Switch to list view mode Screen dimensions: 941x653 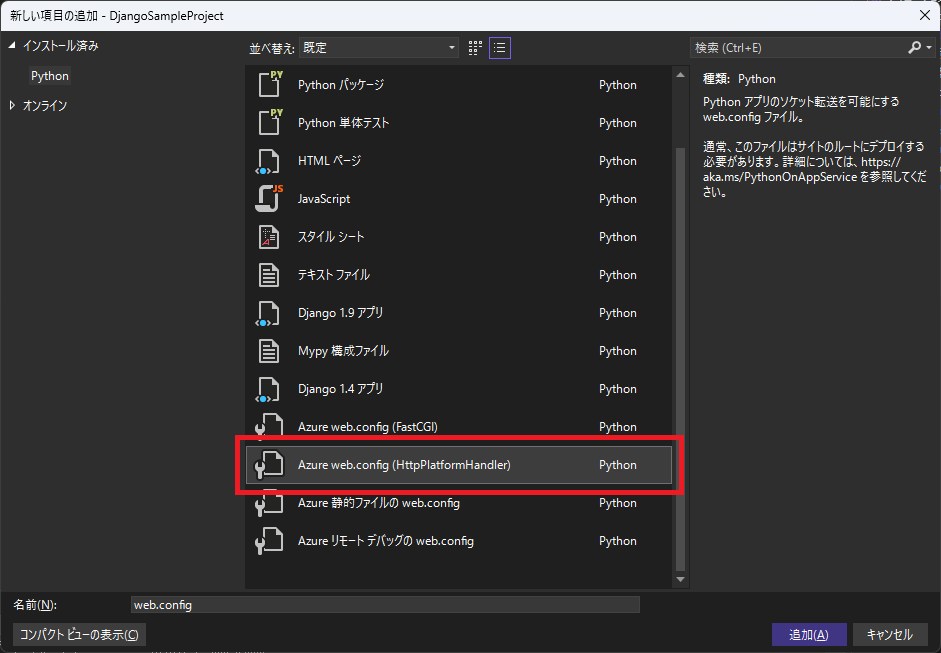point(500,47)
